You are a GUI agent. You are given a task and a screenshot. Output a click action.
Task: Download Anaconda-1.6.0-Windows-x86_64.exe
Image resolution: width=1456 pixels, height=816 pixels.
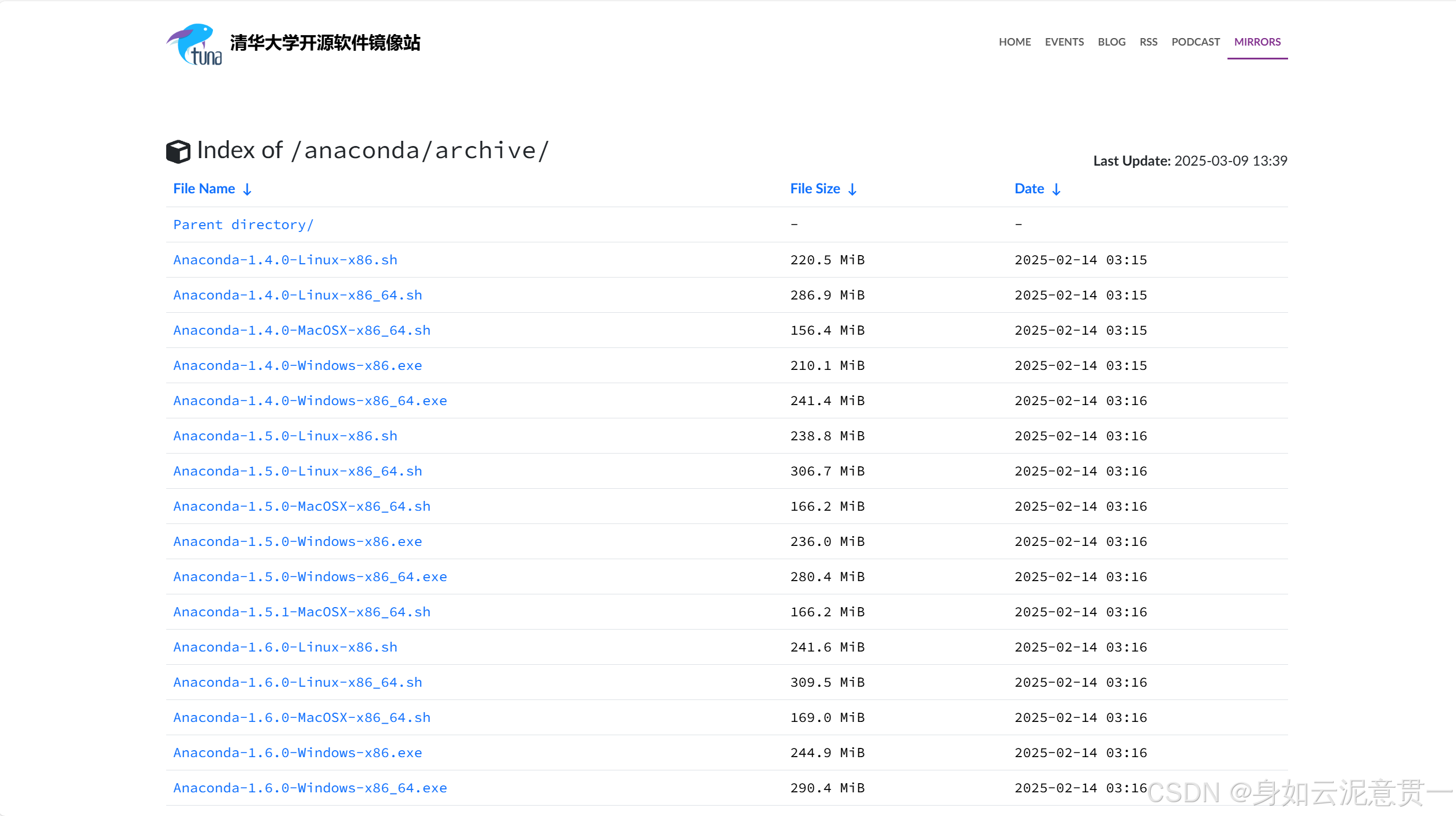click(310, 788)
